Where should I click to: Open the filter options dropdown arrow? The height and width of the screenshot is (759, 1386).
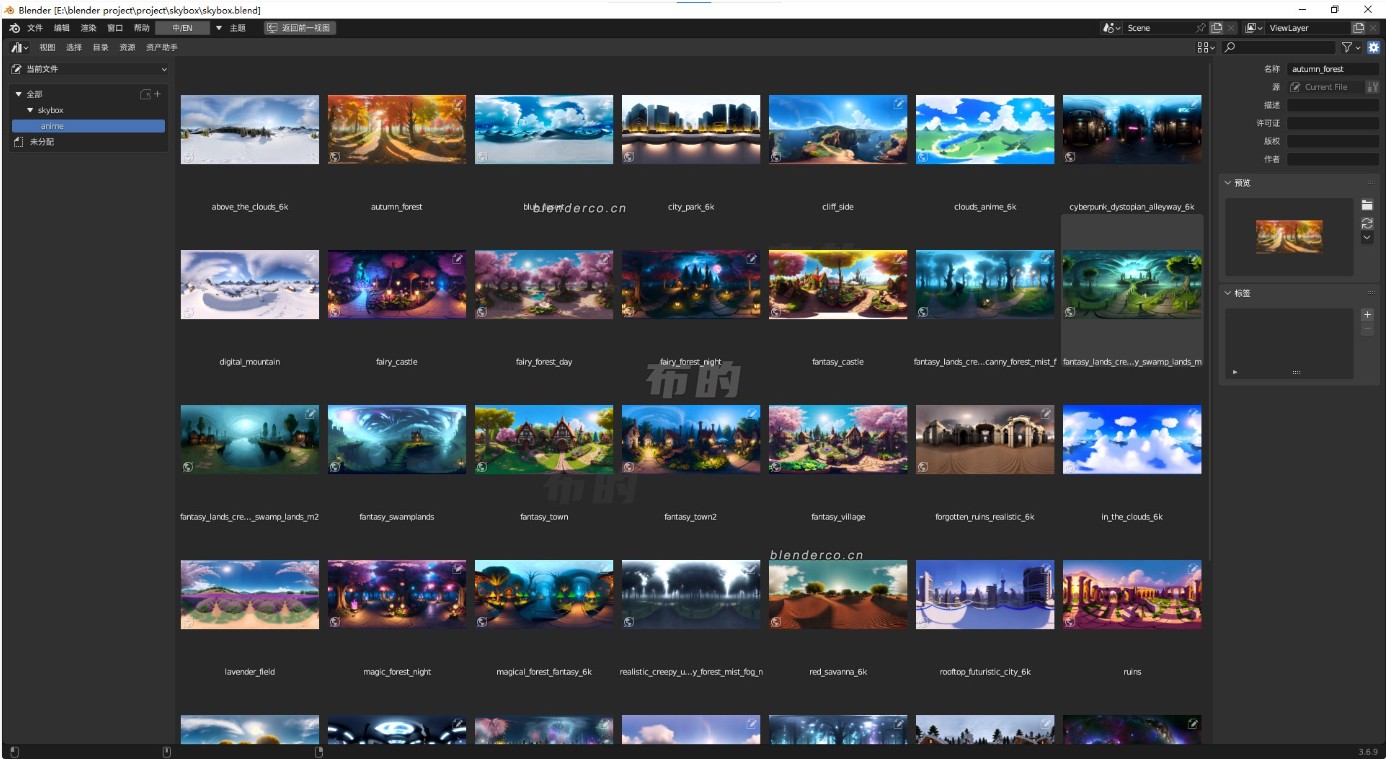point(1358,47)
